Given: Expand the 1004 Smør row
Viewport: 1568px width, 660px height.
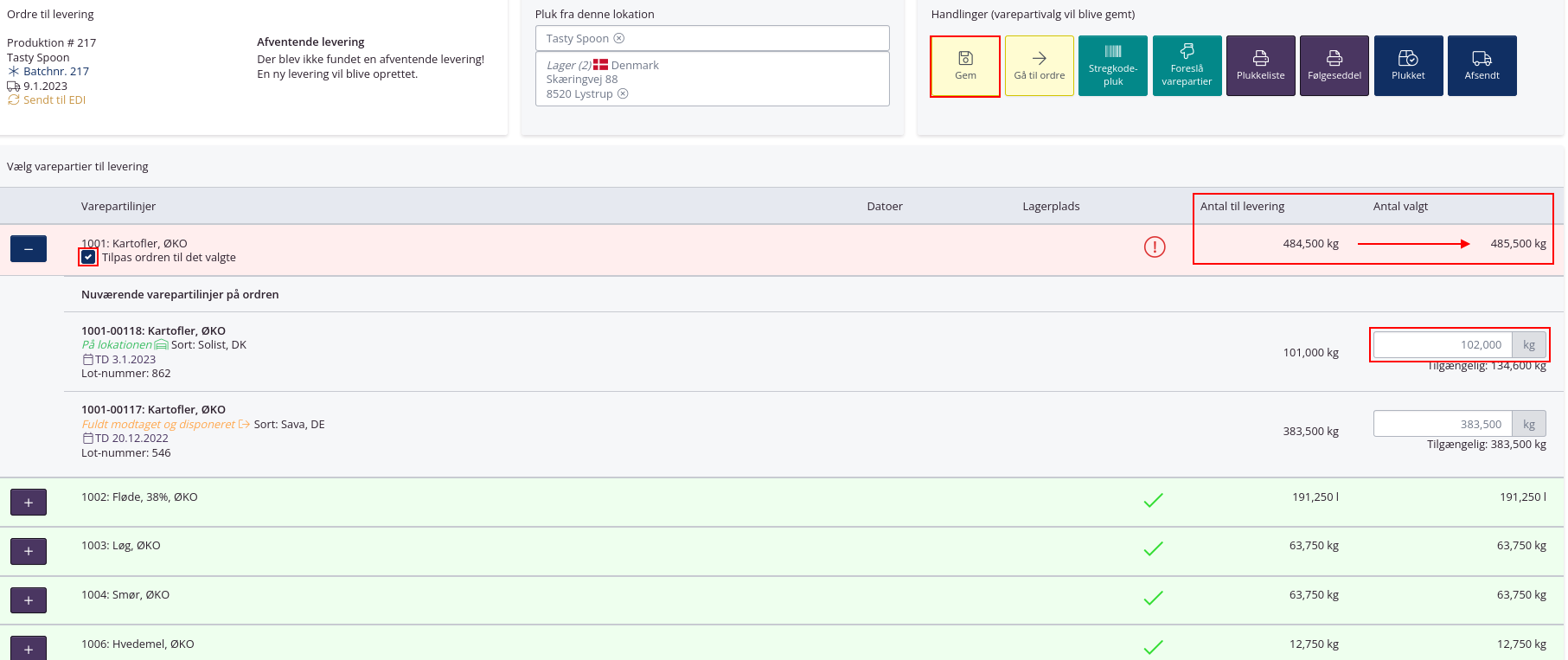Looking at the screenshot, I should (29, 600).
